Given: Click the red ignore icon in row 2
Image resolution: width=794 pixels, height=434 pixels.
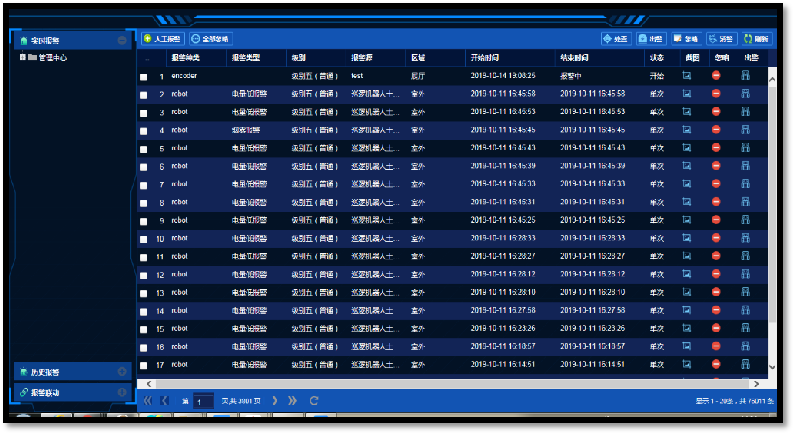Looking at the screenshot, I should pyautogui.click(x=716, y=94).
